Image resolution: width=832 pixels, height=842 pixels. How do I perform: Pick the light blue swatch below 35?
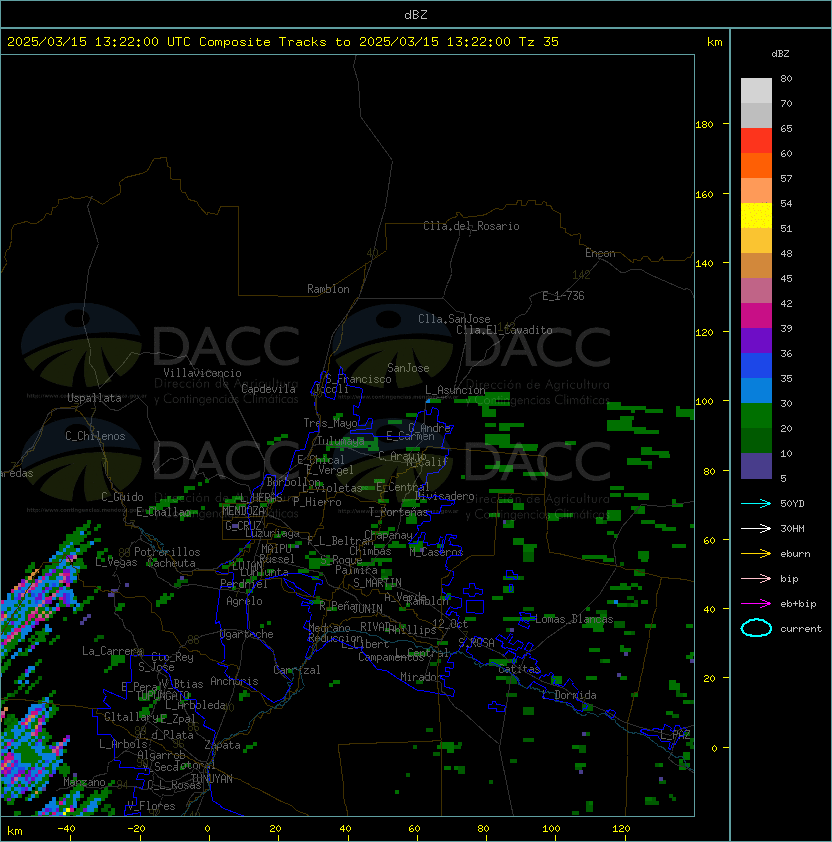756,390
